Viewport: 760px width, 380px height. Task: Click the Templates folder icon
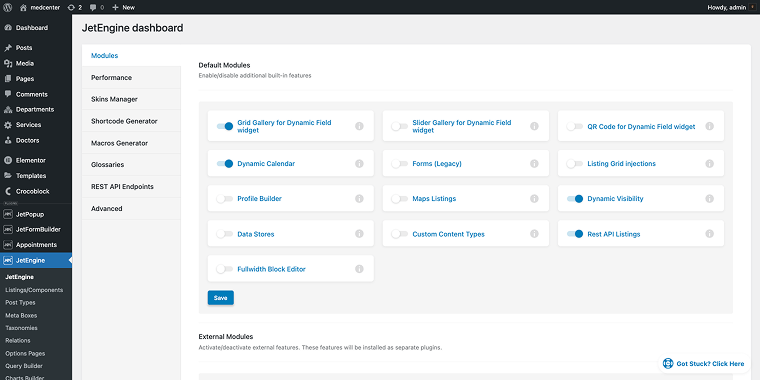point(8,176)
